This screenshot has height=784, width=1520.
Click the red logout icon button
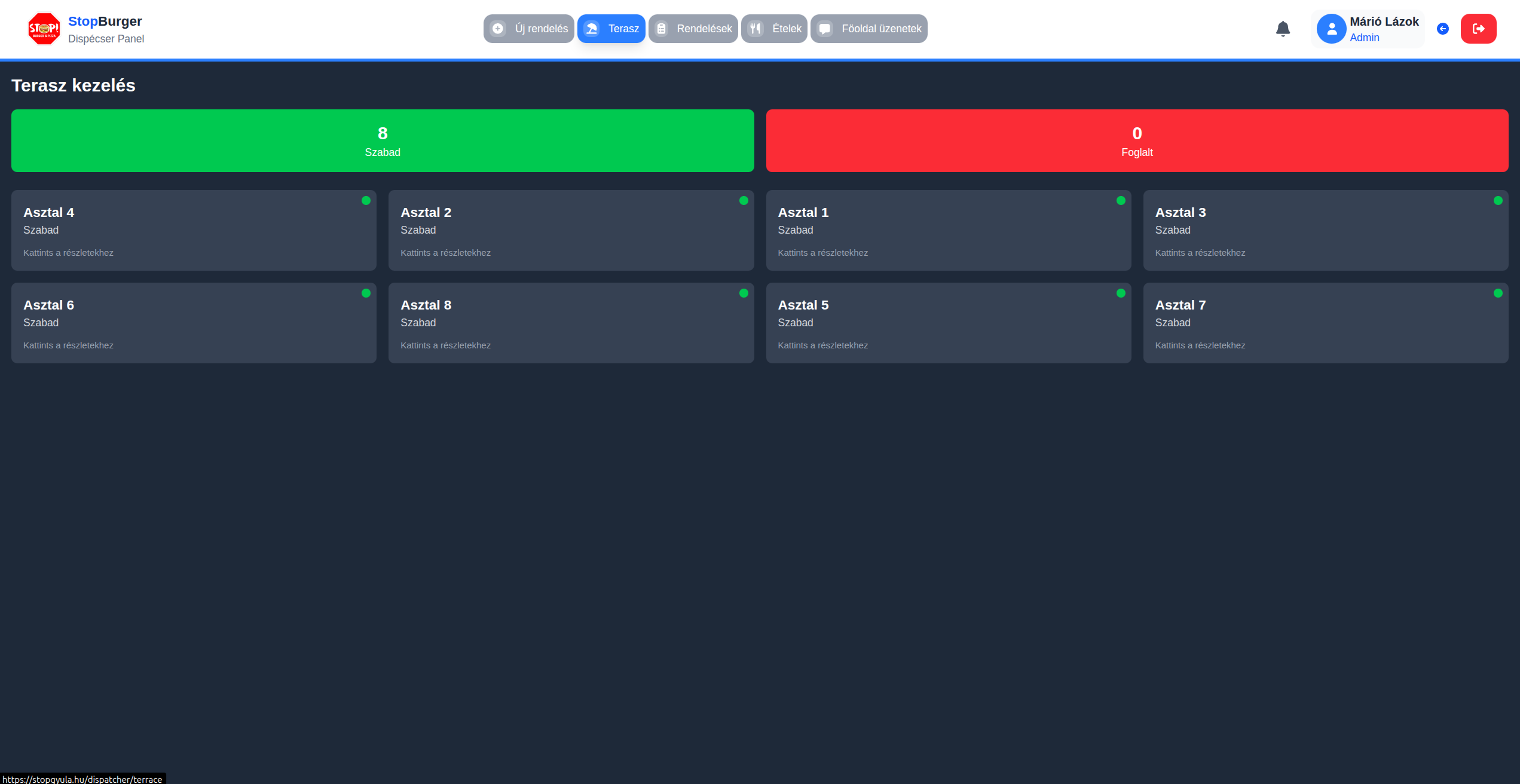(1478, 29)
